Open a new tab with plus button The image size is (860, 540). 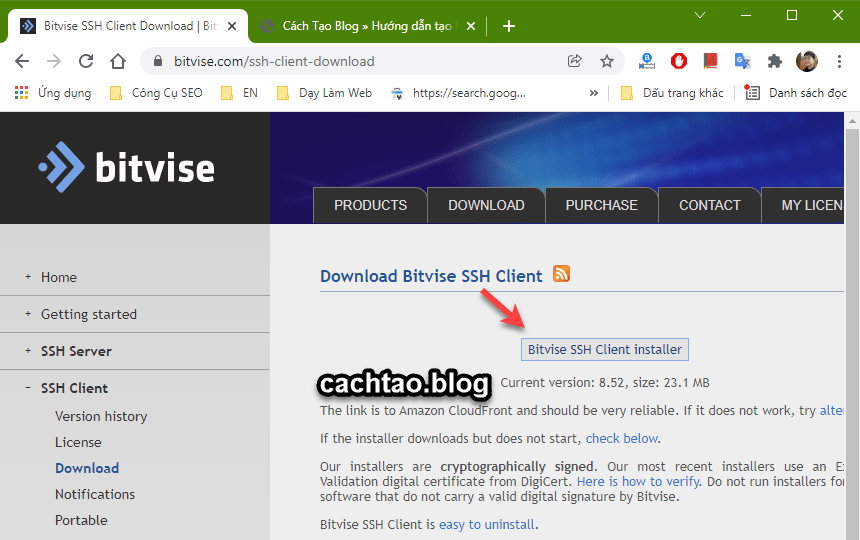coord(508,26)
